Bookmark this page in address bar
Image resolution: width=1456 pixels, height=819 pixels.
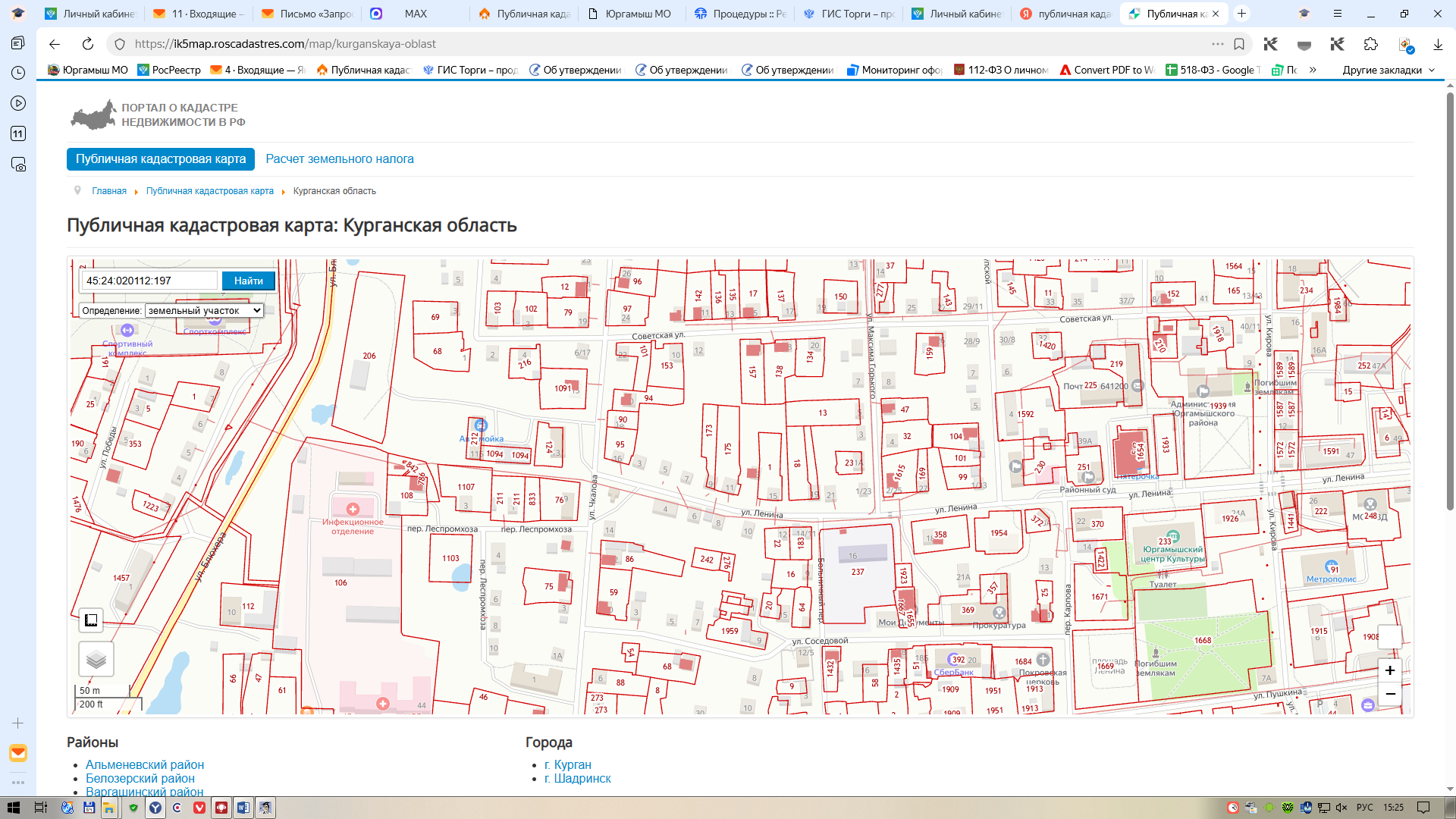click(1239, 44)
